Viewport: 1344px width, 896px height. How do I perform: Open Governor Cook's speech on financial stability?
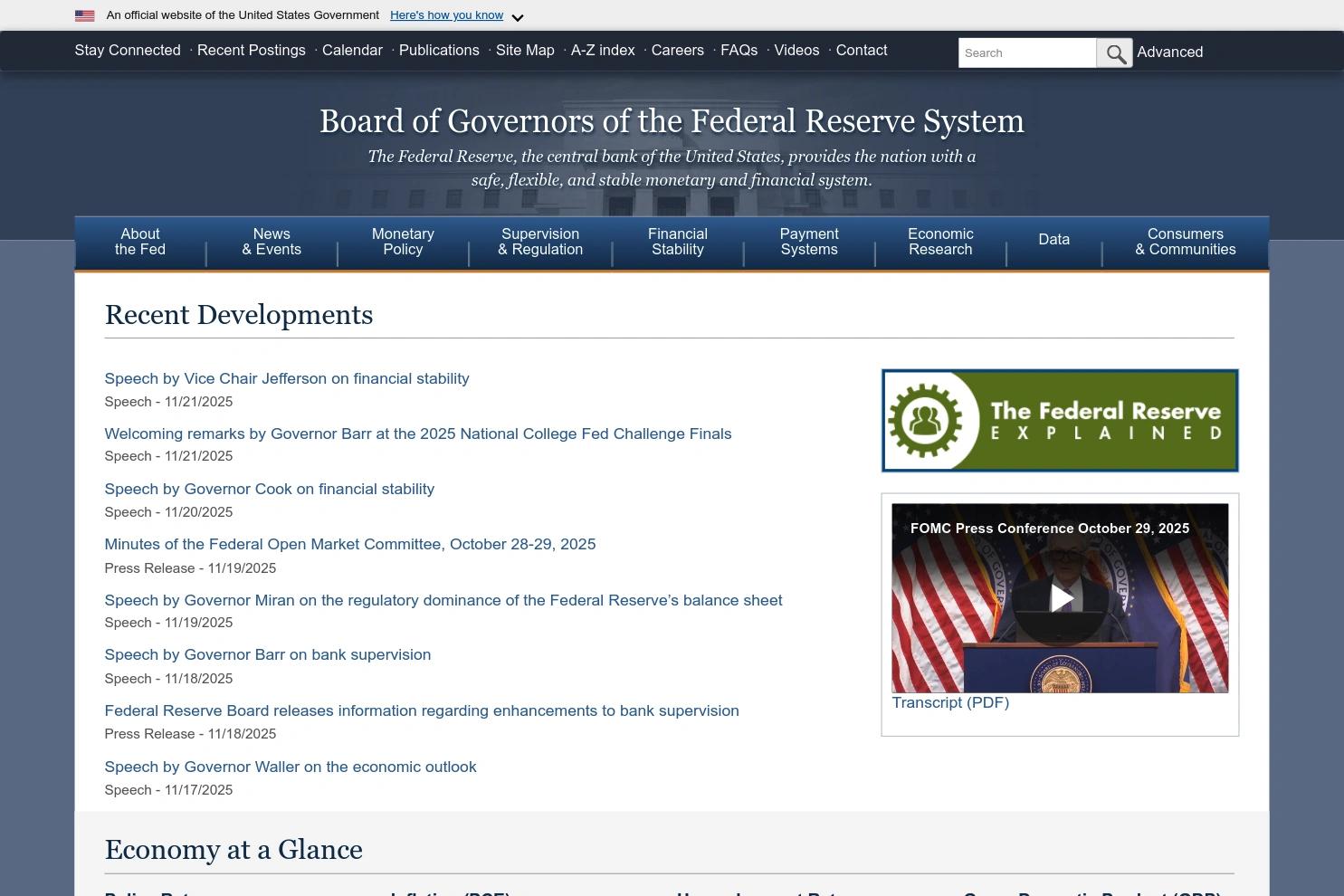tap(270, 489)
